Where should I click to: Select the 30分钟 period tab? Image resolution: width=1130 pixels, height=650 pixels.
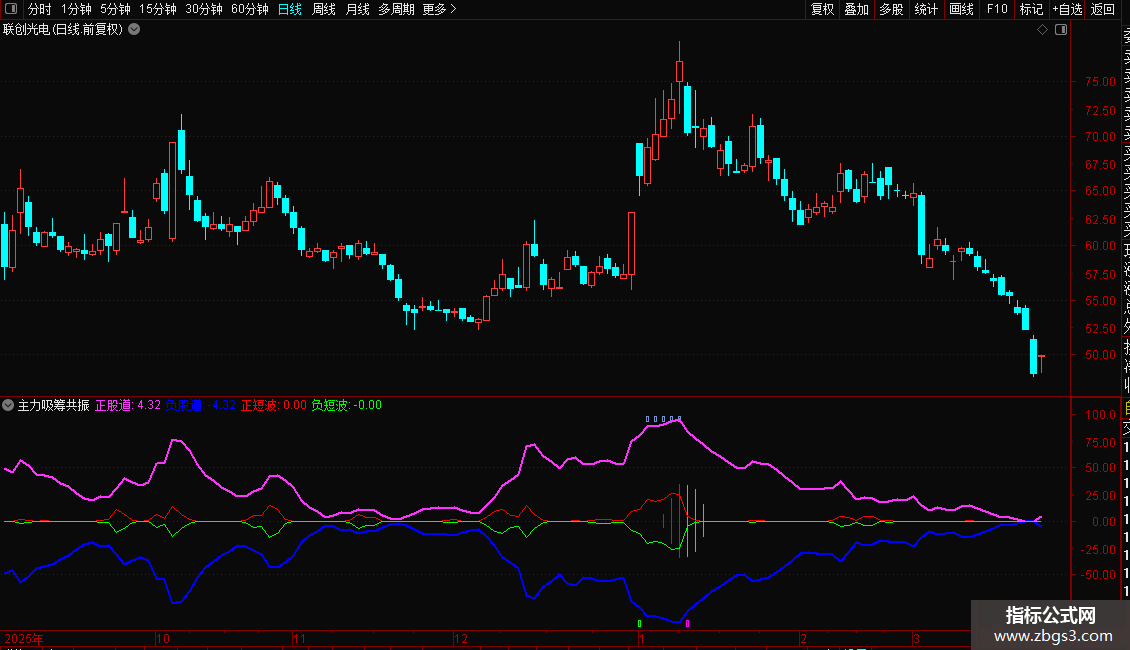(x=204, y=9)
